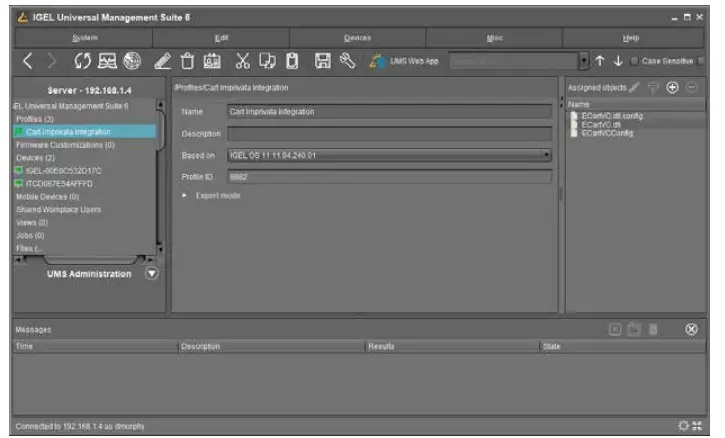Select ECartVD.dll.config in assigned objects
725x438 pixels.
click(x=612, y=116)
